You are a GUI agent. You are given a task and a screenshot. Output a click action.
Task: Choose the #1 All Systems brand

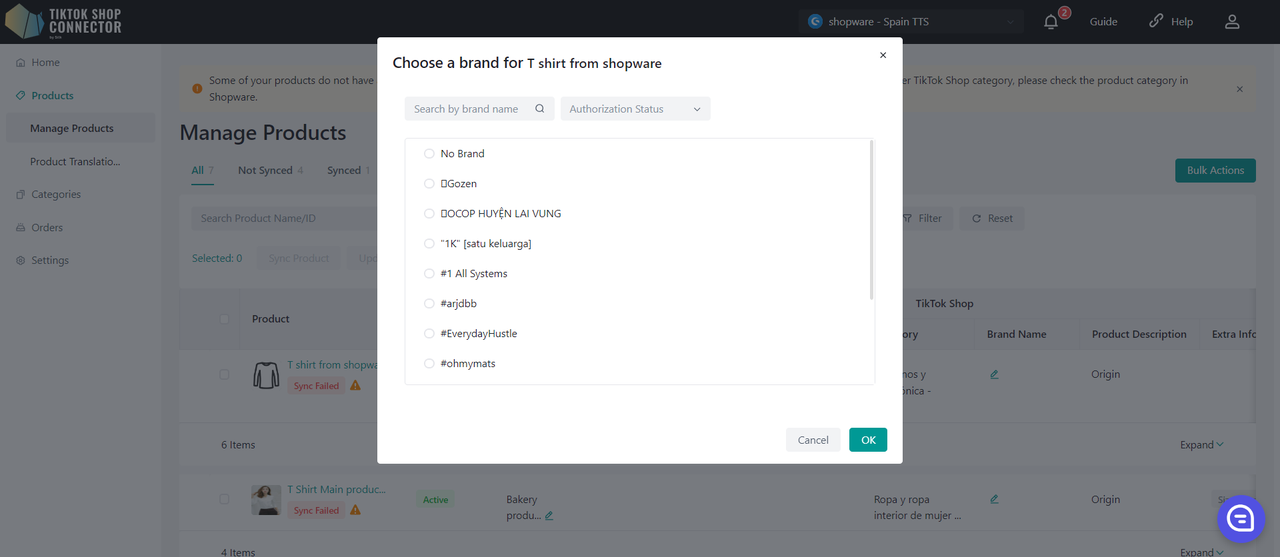430,274
